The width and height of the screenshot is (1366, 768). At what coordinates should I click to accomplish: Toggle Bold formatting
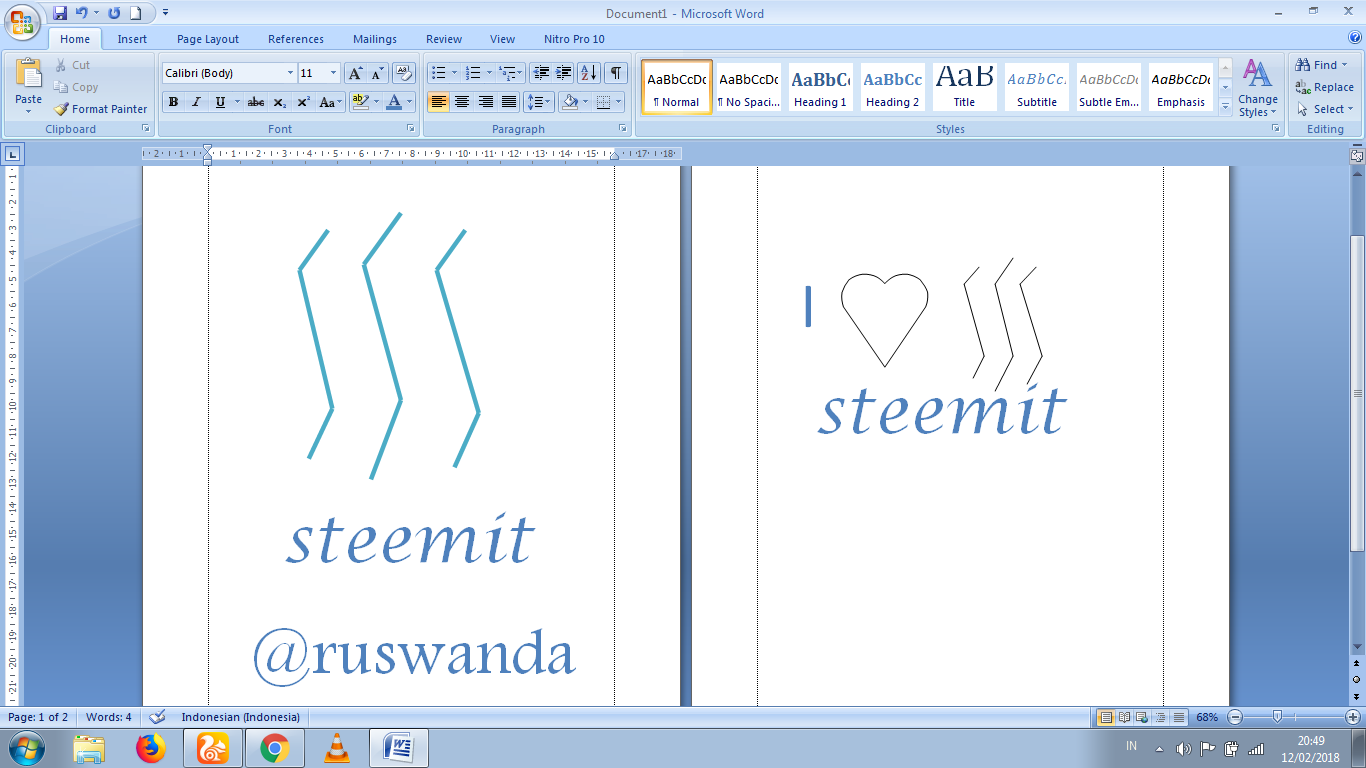(x=173, y=102)
